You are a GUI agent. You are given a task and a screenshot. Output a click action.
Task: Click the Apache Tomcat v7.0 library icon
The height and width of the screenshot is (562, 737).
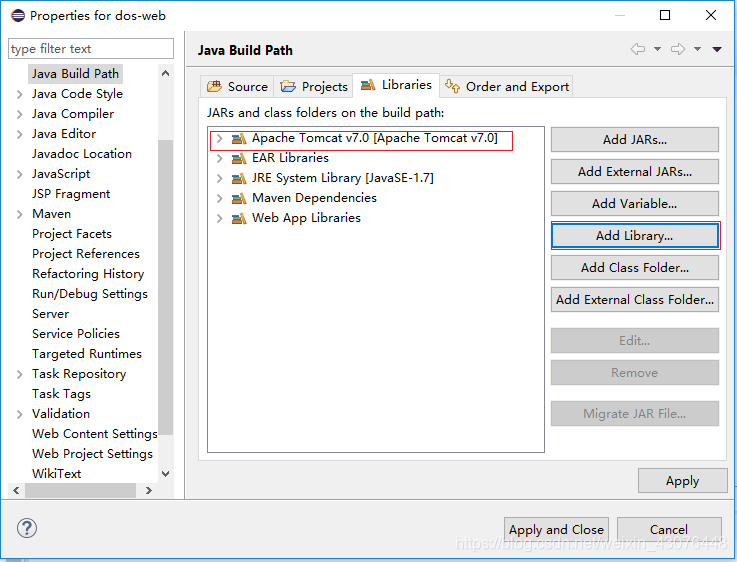(x=239, y=139)
